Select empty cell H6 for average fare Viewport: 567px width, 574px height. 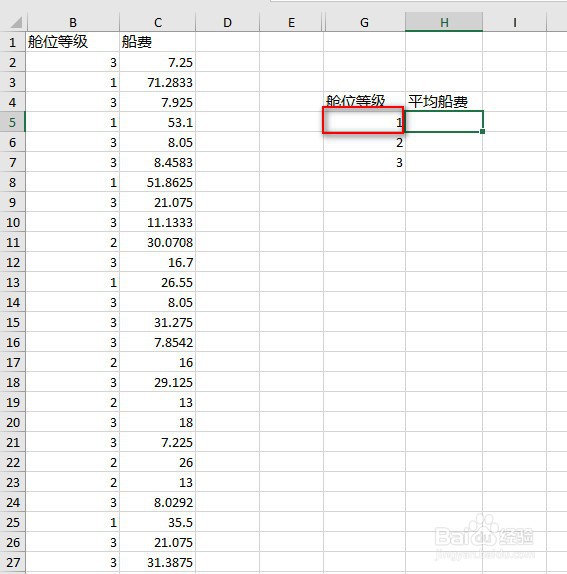click(x=444, y=142)
